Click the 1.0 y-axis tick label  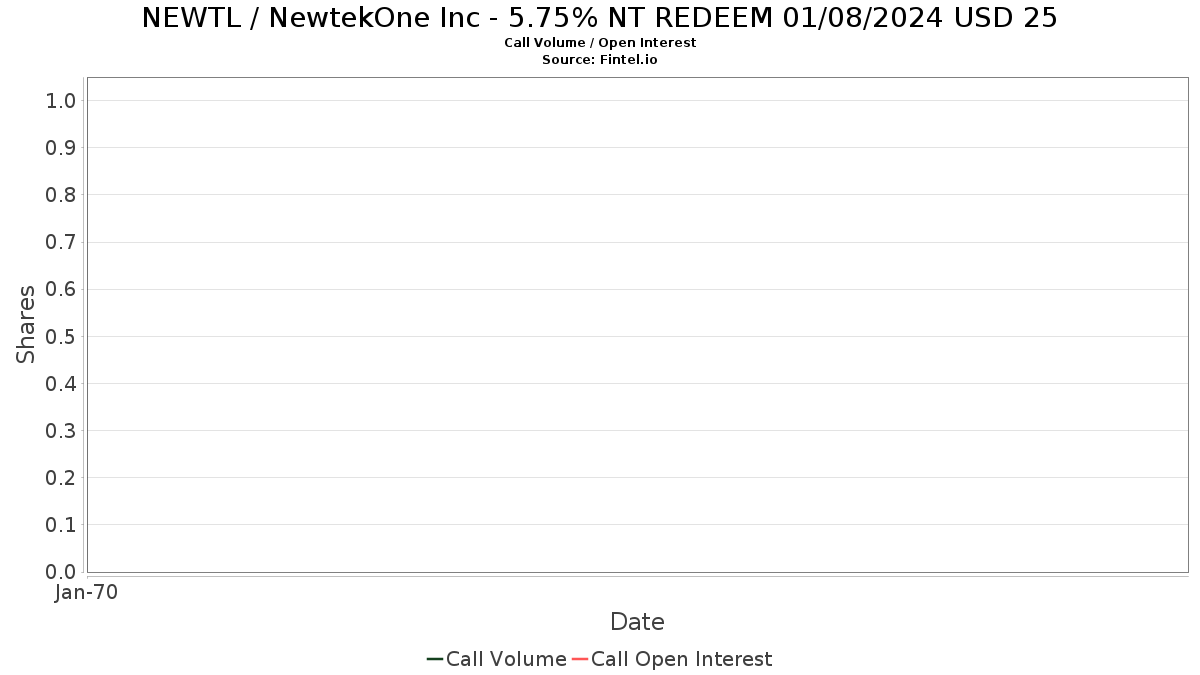61,100
